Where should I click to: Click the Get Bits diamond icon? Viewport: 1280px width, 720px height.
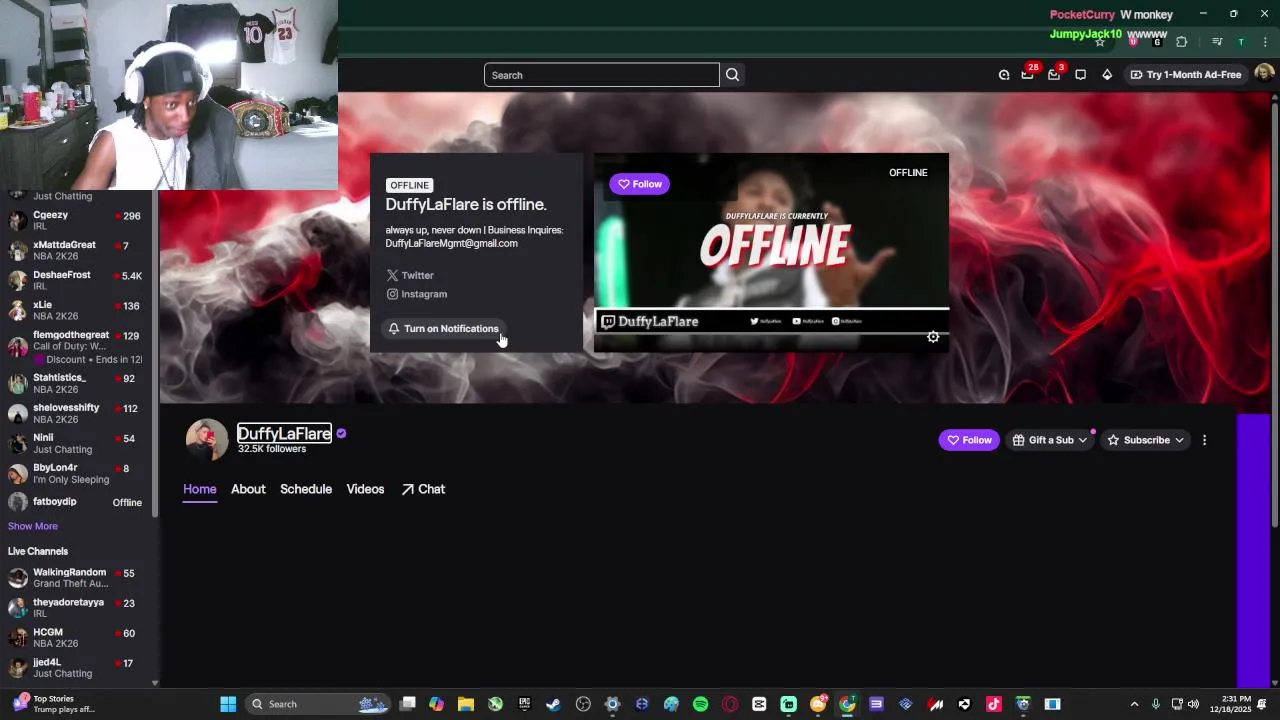tap(1107, 75)
